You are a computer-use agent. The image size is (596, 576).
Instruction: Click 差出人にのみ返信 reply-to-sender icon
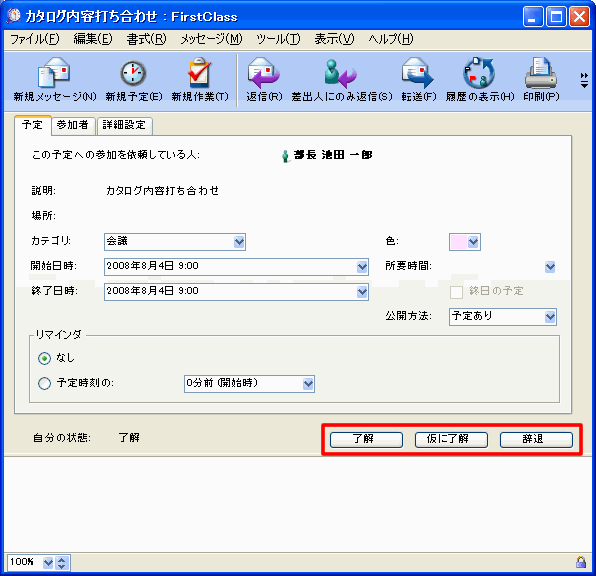tap(341, 73)
